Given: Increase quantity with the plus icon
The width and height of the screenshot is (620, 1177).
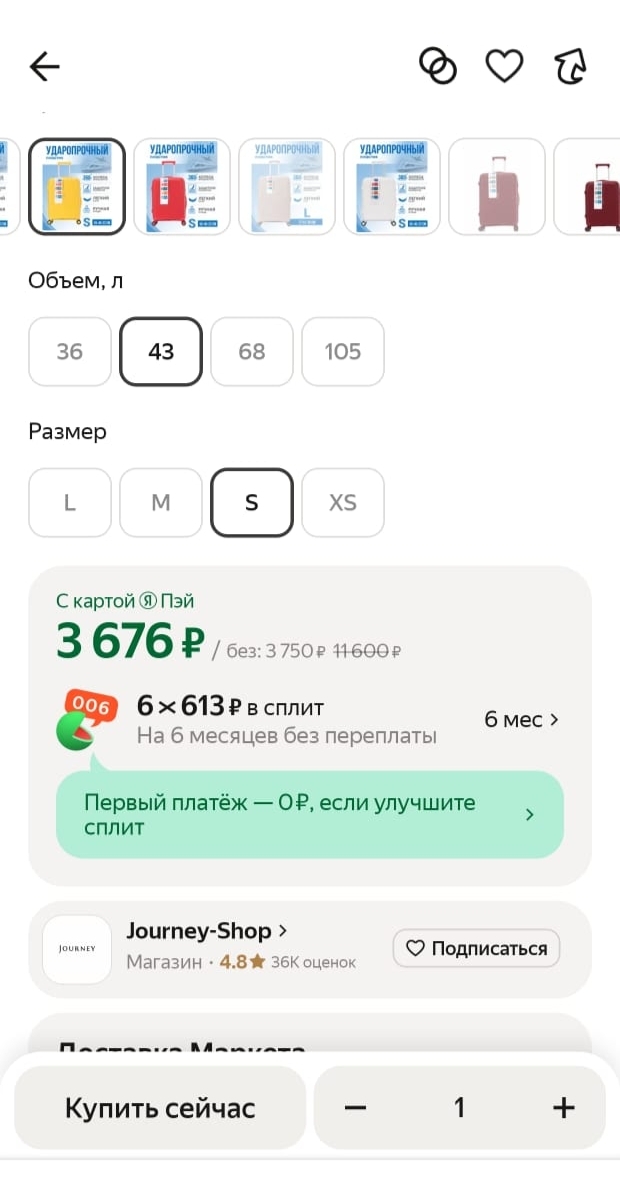Looking at the screenshot, I should pyautogui.click(x=564, y=1108).
